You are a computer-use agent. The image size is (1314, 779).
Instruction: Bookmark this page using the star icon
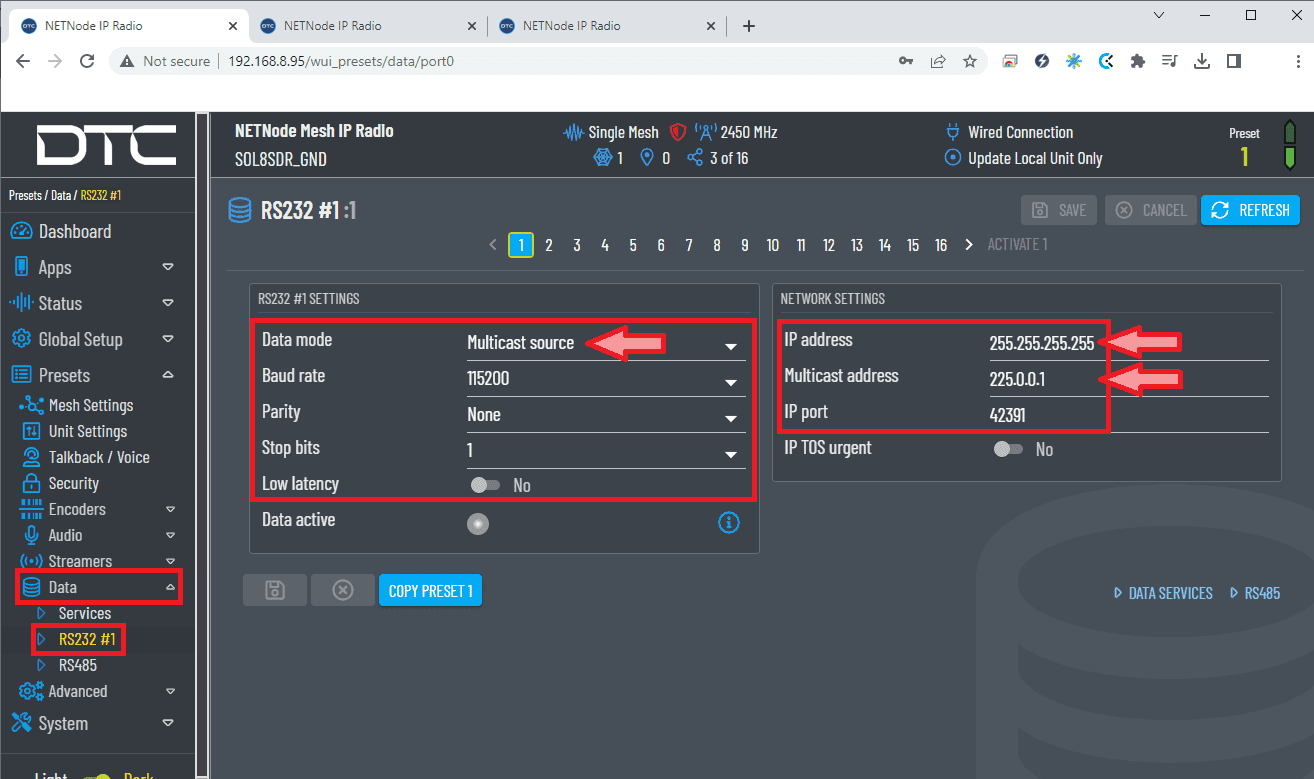(969, 61)
